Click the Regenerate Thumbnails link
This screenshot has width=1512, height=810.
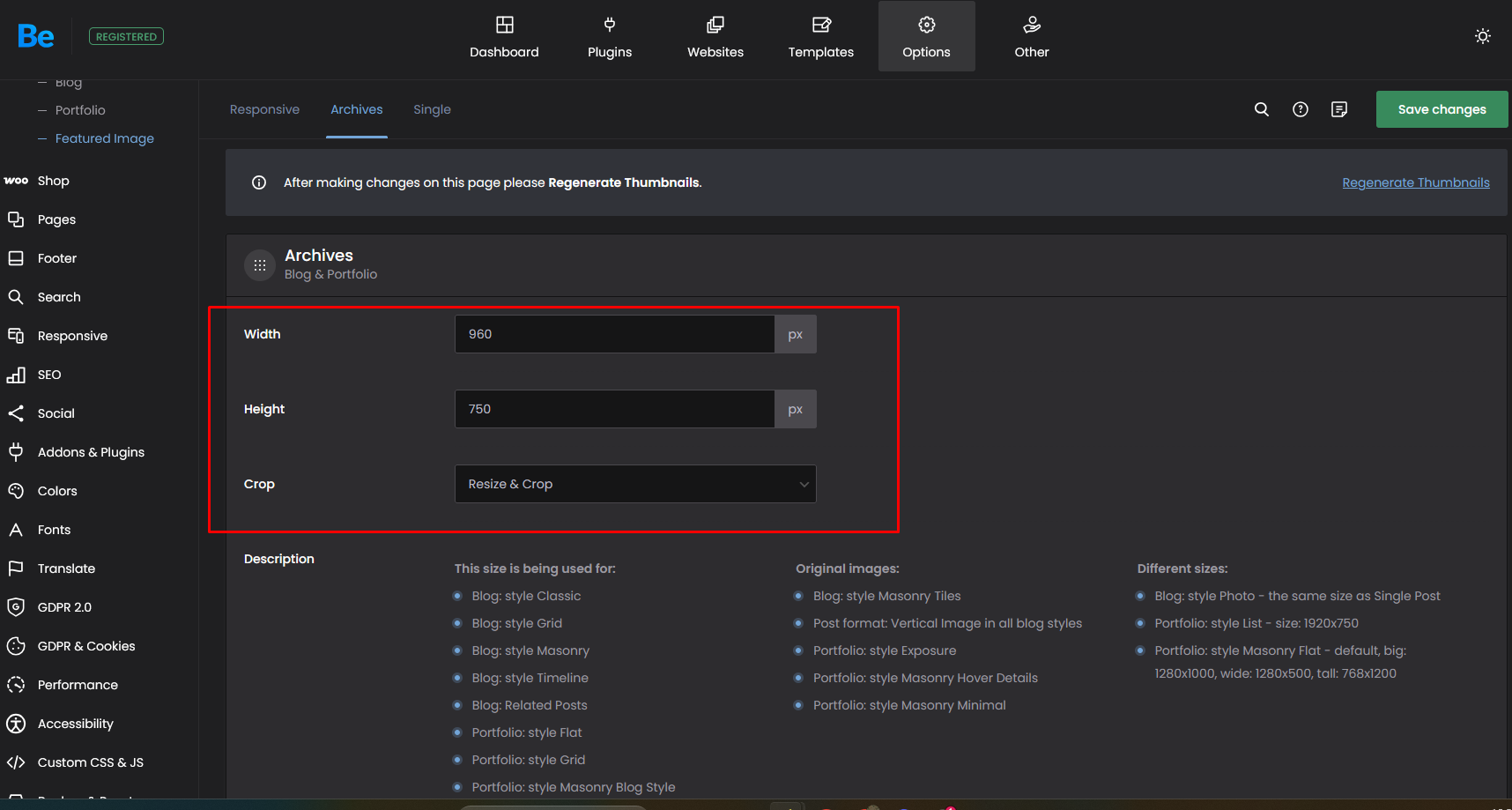tap(1415, 182)
